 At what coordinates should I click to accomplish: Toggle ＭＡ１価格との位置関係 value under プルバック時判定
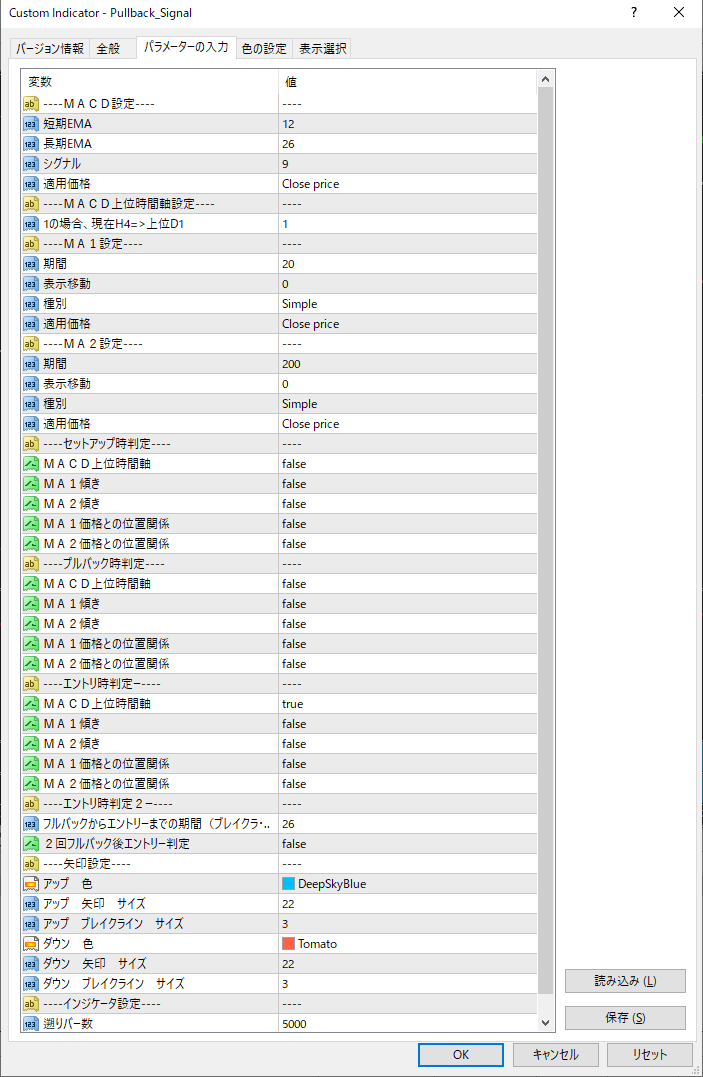coord(408,644)
